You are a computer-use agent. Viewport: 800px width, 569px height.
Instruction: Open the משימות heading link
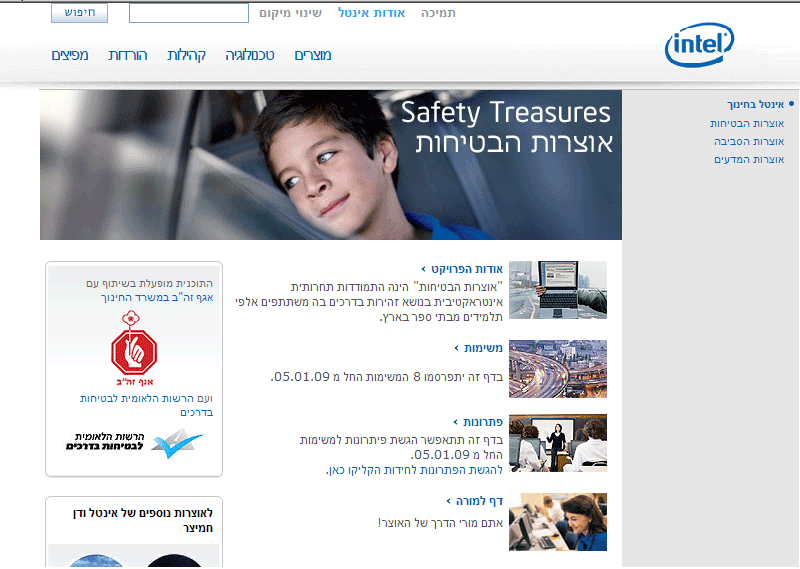click(483, 348)
